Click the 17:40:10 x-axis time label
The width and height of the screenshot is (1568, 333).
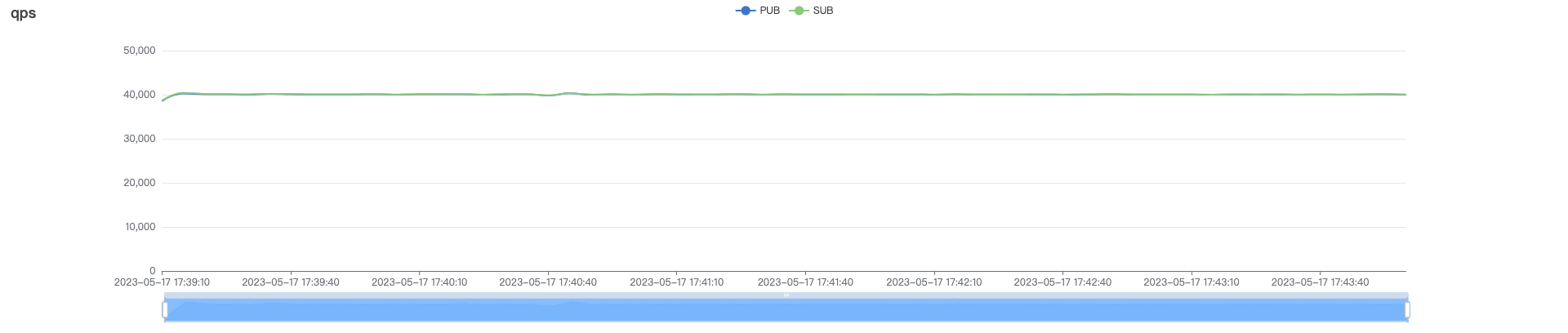pos(419,282)
